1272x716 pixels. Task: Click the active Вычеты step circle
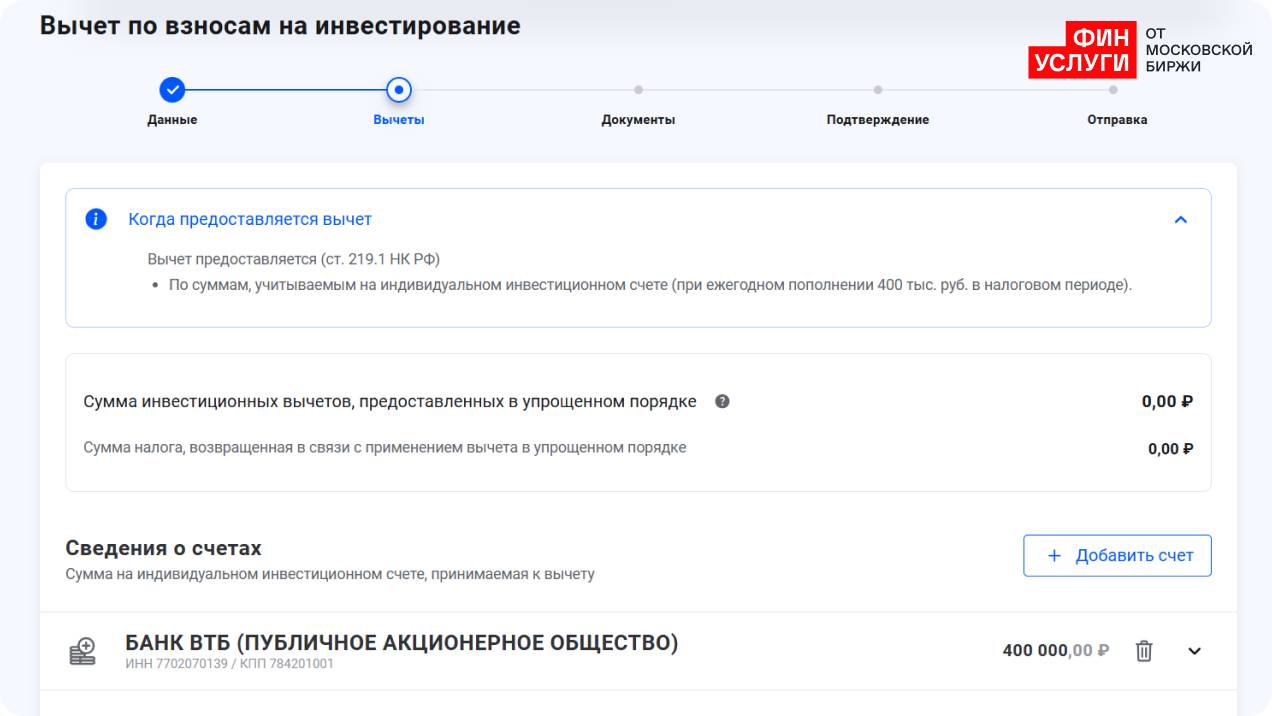click(x=399, y=90)
